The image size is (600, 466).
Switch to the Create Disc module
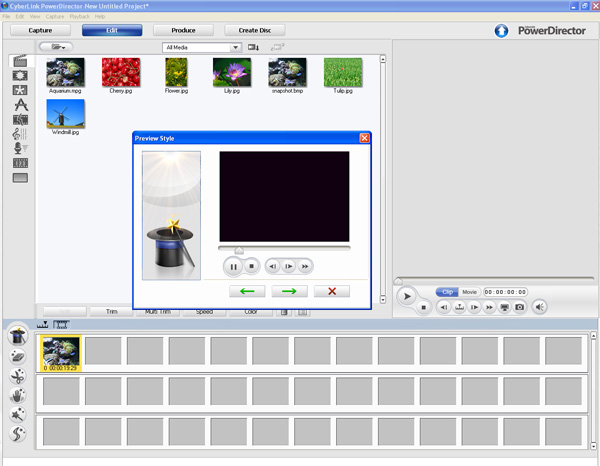[x=255, y=30]
